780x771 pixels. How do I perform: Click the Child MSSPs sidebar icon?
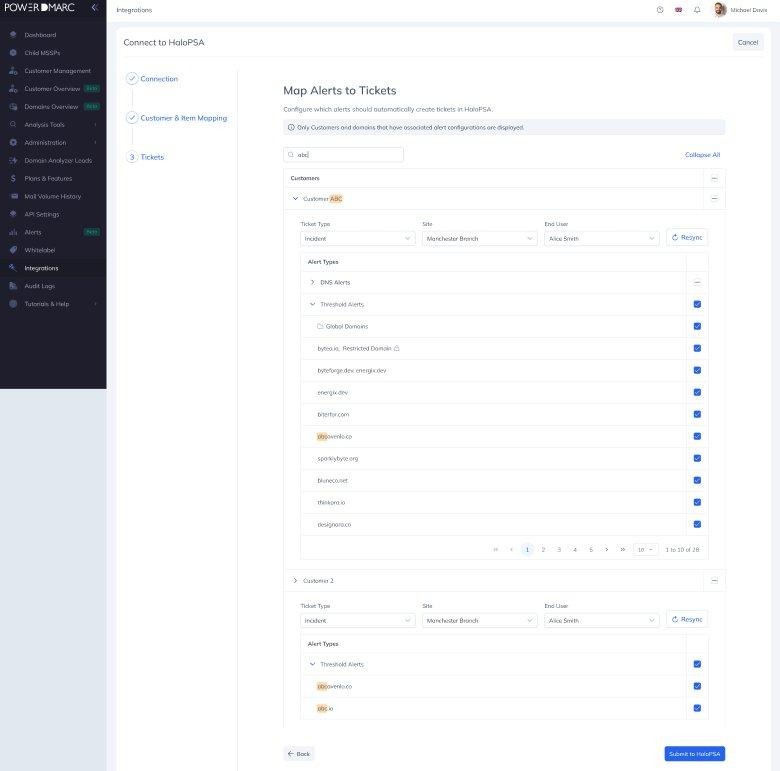[x=13, y=53]
